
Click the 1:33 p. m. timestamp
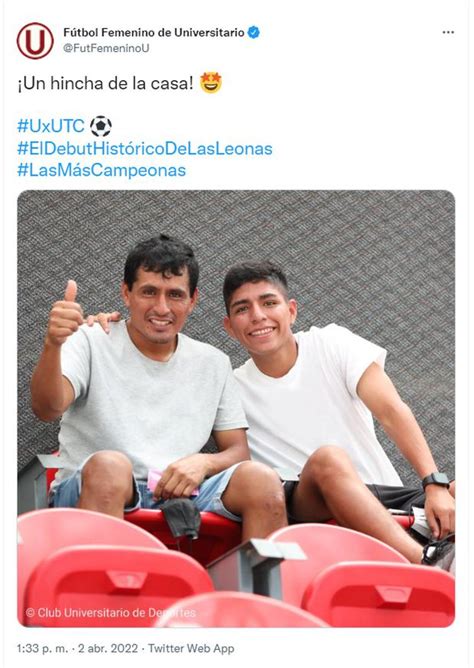(43, 648)
